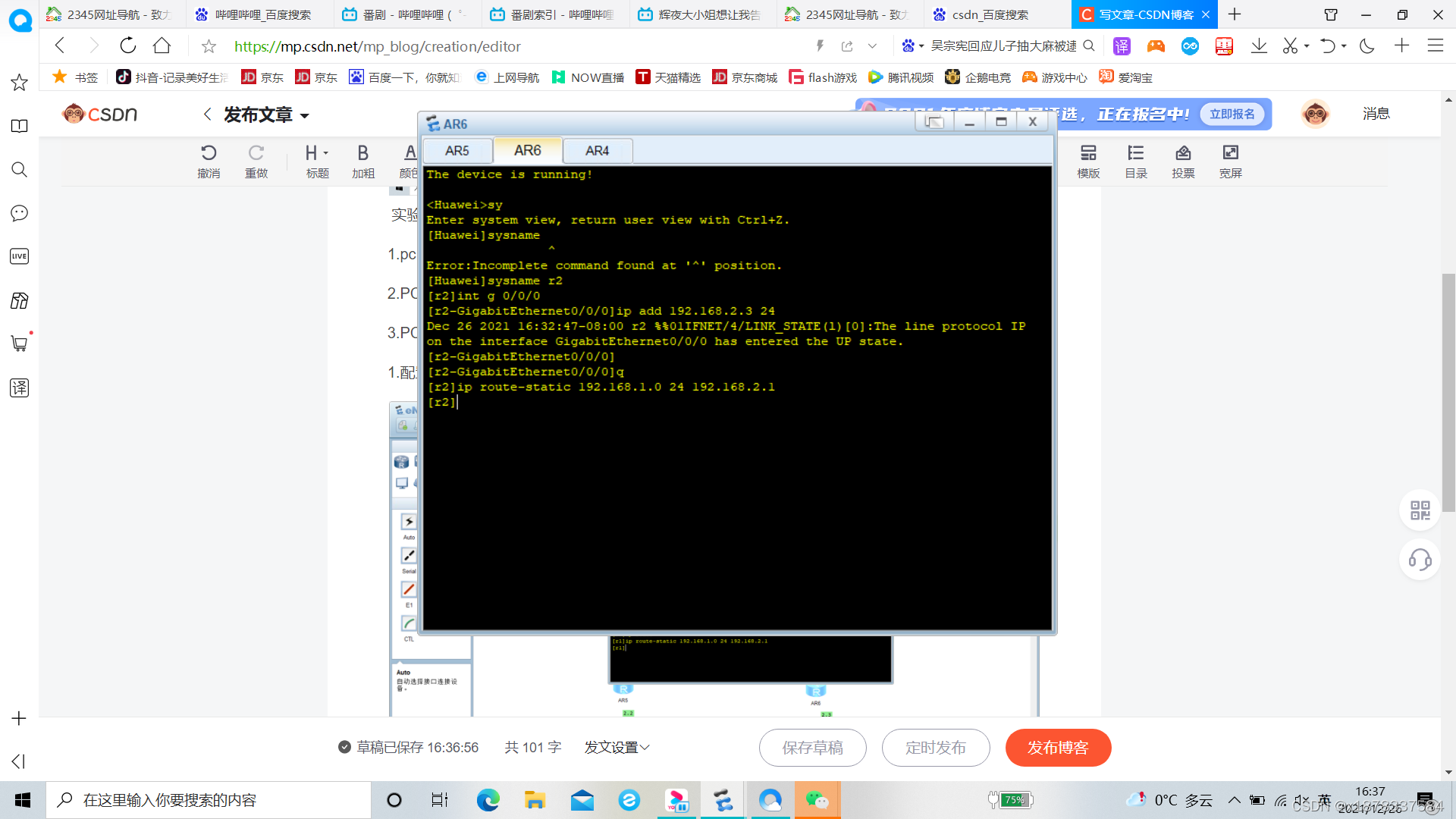
Task: Toggle night mode moon icon
Action: pyautogui.click(x=1367, y=46)
